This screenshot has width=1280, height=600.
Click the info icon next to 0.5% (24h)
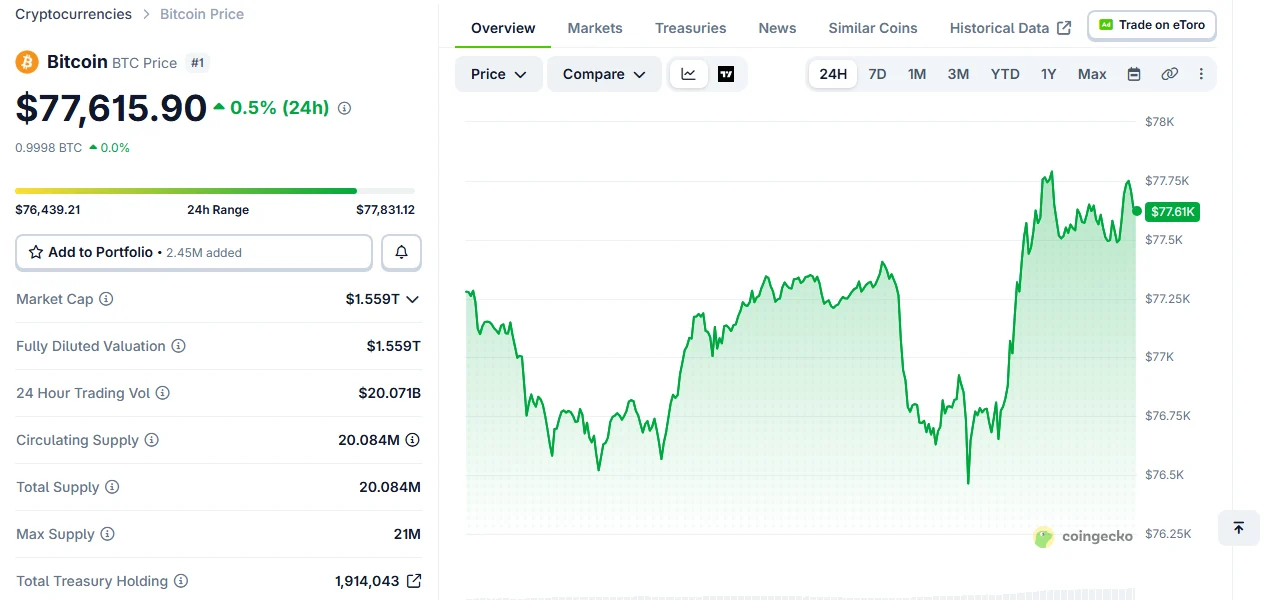[344, 108]
